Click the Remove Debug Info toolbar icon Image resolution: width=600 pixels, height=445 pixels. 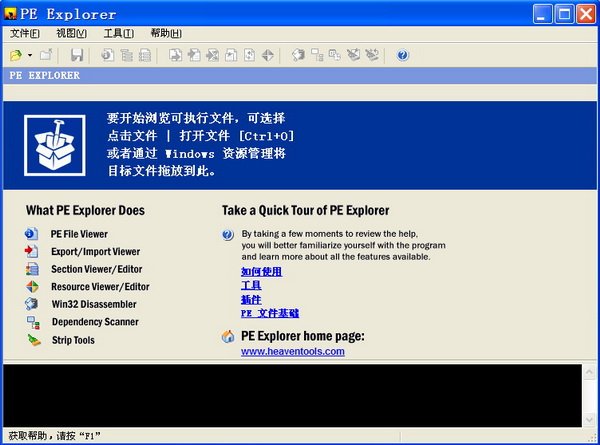[x=353, y=55]
